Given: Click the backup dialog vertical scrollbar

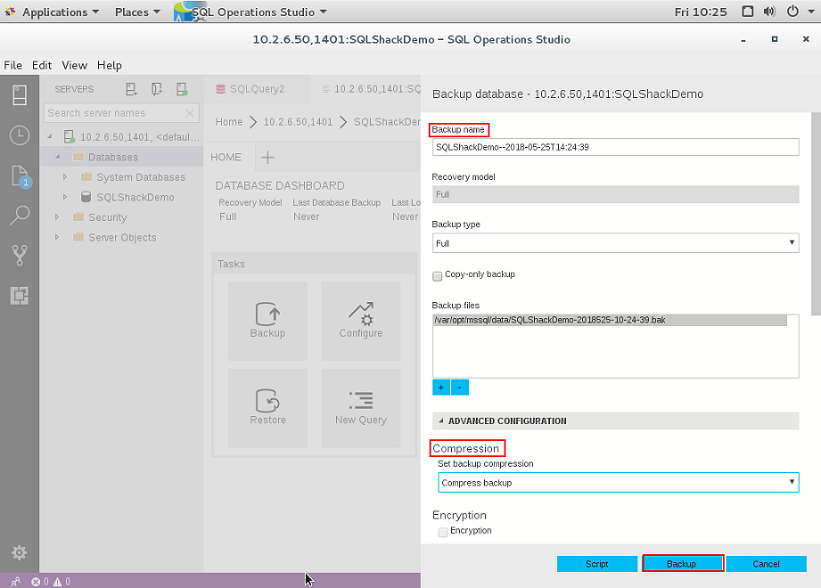Looking at the screenshot, I should click(x=816, y=214).
